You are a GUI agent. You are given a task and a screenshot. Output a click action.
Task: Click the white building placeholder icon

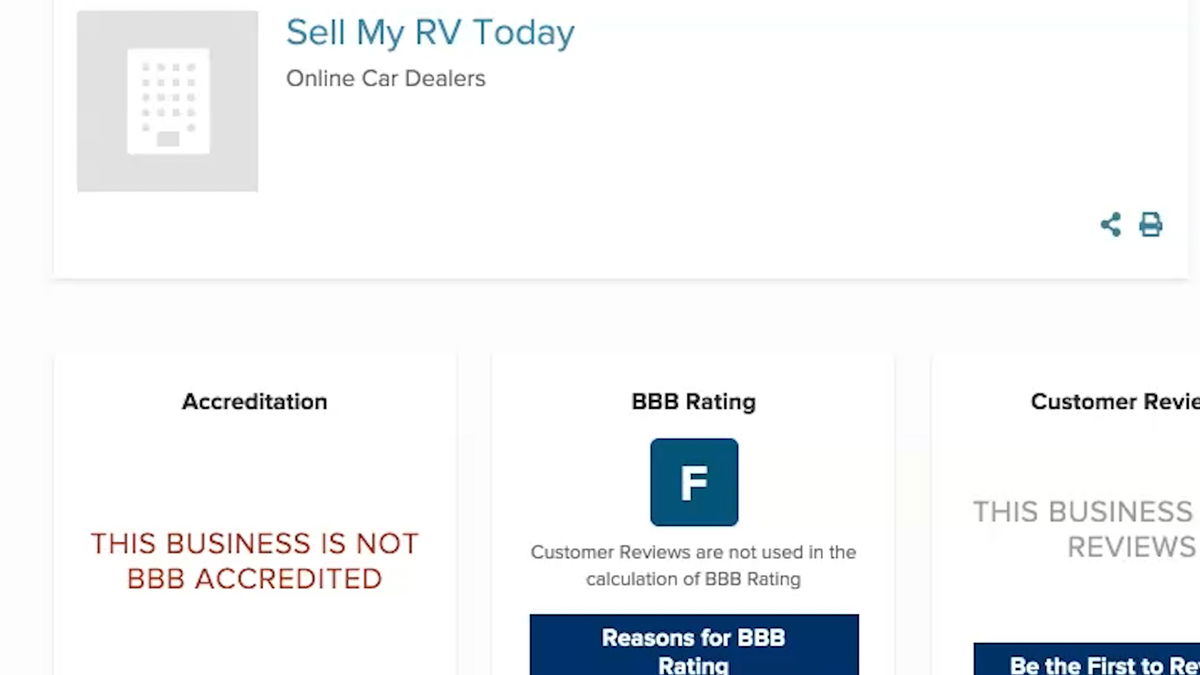[x=168, y=101]
